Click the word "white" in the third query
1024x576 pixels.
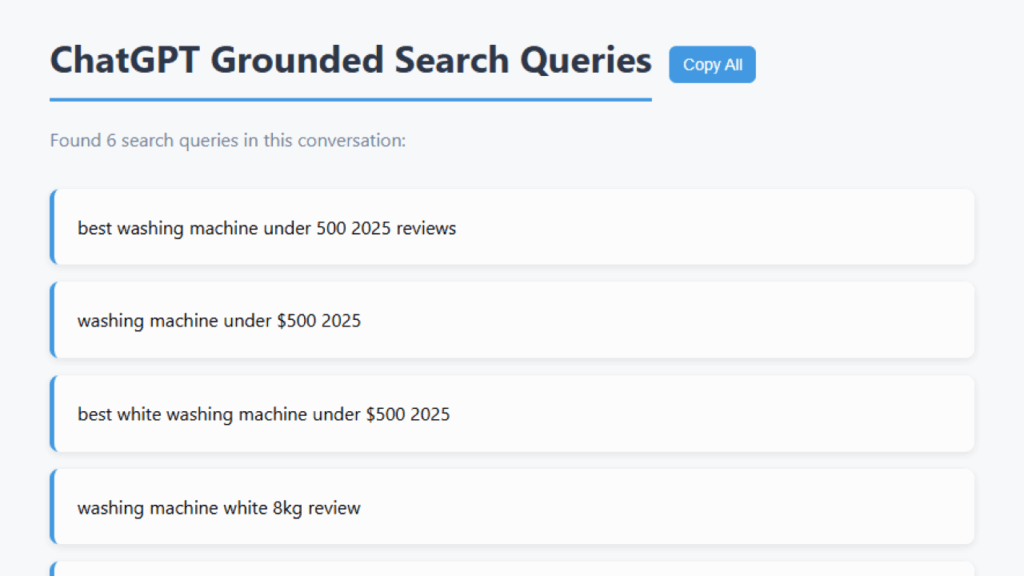click(x=139, y=414)
